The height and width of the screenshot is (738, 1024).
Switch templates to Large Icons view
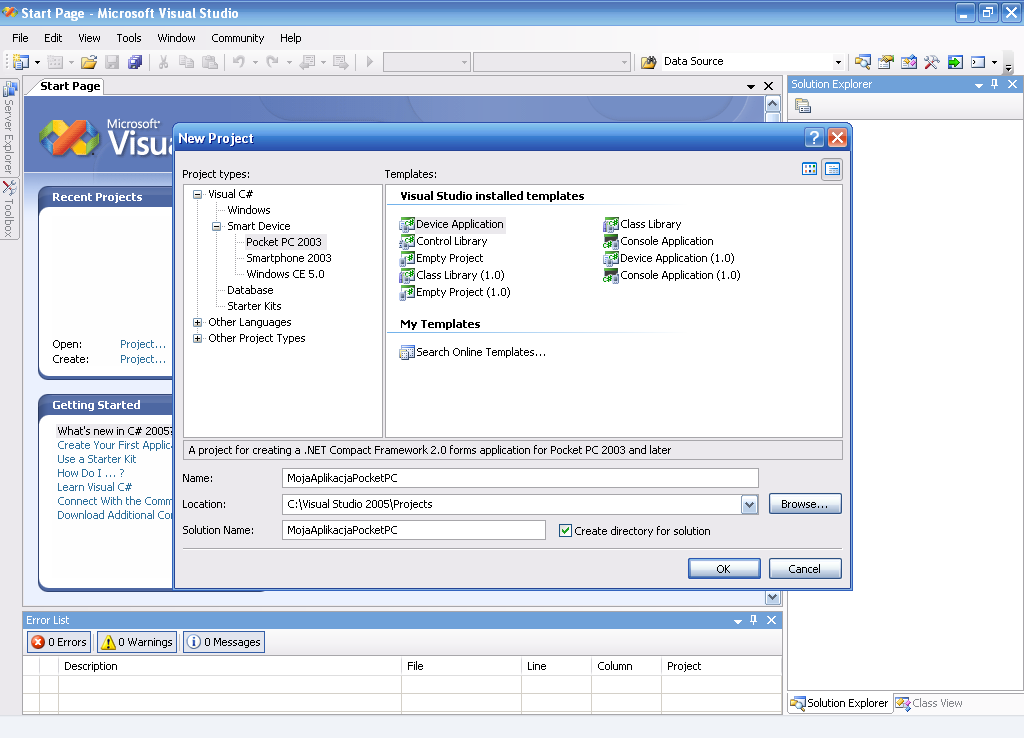coord(809,169)
